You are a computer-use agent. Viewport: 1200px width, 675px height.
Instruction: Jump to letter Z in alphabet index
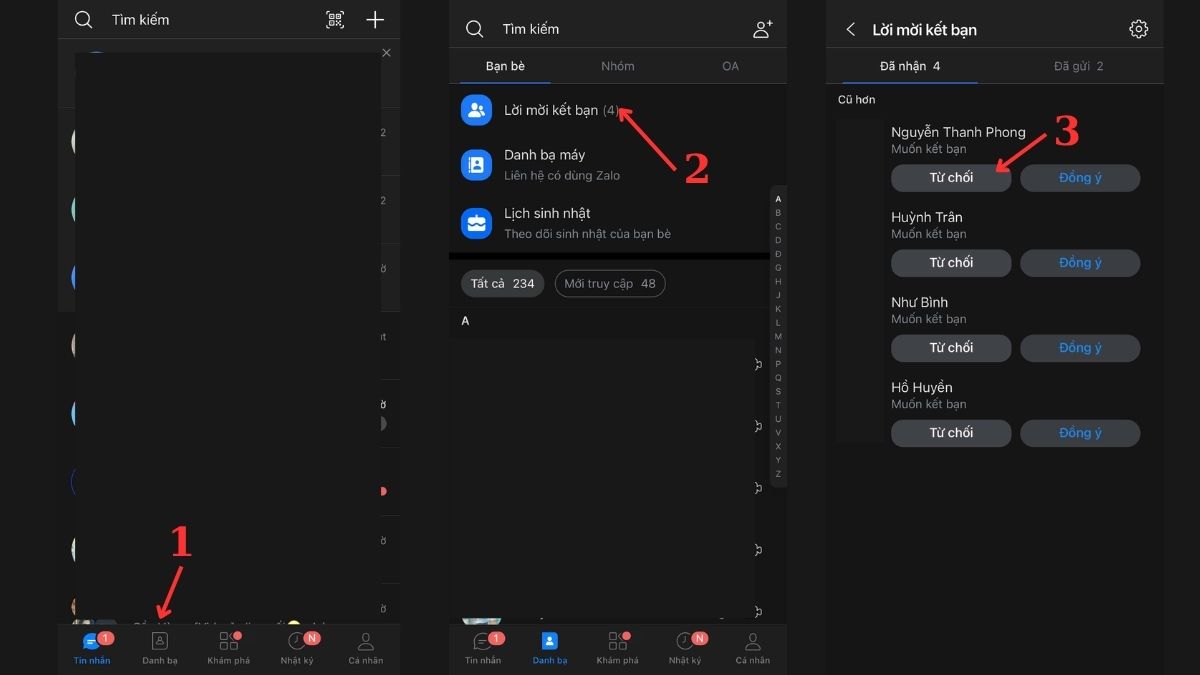[x=778, y=474]
